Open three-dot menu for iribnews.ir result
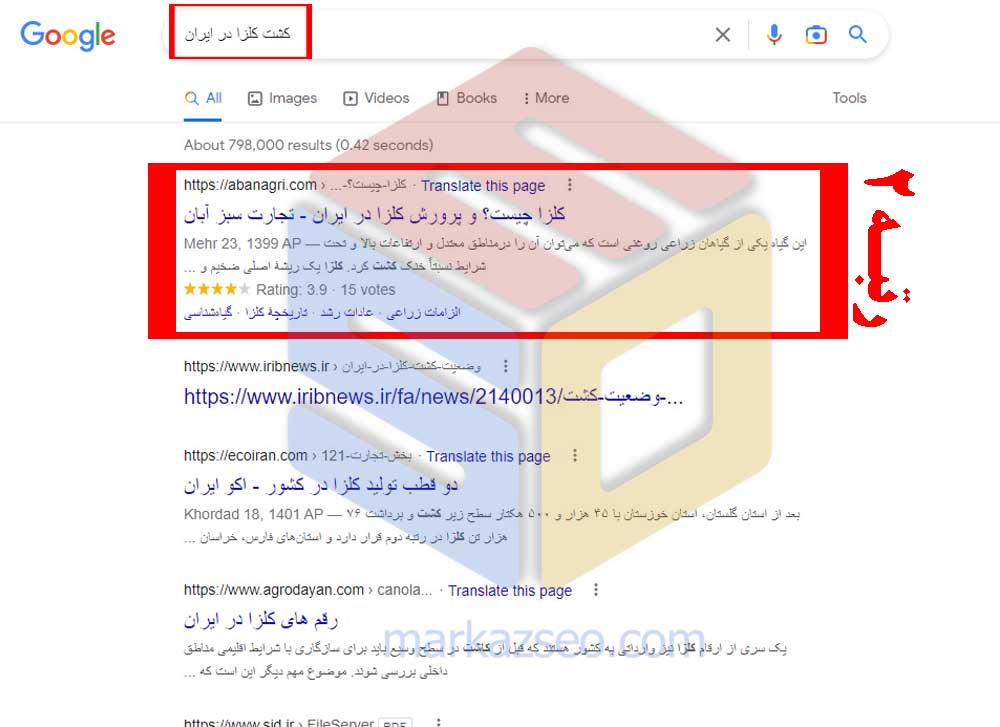Screen dimensions: 1000x727 (506, 366)
